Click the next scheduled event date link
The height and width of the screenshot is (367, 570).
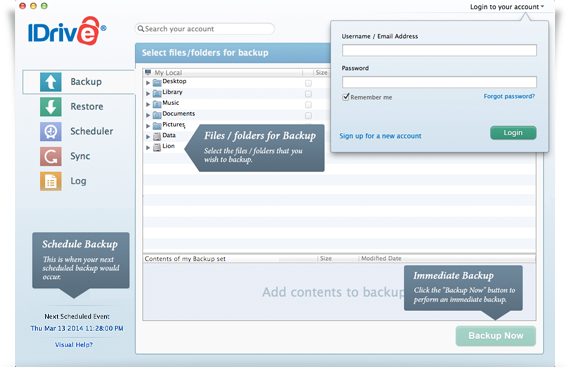point(77,328)
